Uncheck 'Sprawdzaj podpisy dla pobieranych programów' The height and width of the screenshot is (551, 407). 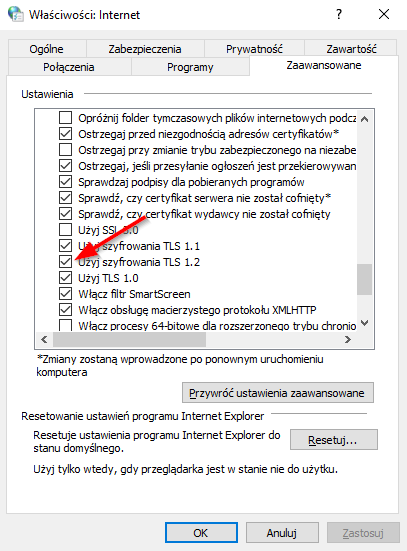[65, 182]
